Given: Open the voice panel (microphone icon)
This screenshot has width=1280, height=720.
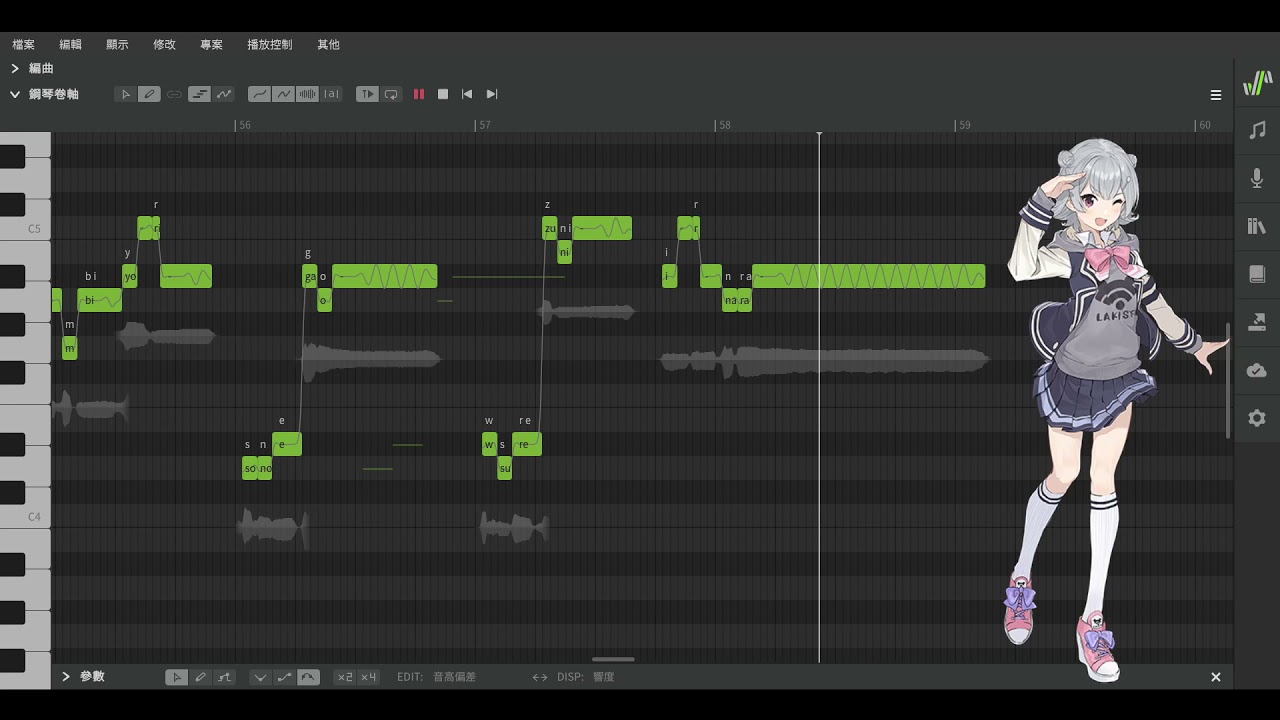Looking at the screenshot, I should tap(1257, 178).
